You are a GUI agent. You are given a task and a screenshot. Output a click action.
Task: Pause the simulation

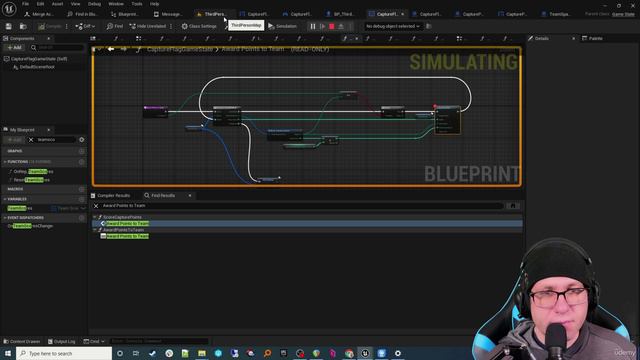click(x=313, y=26)
